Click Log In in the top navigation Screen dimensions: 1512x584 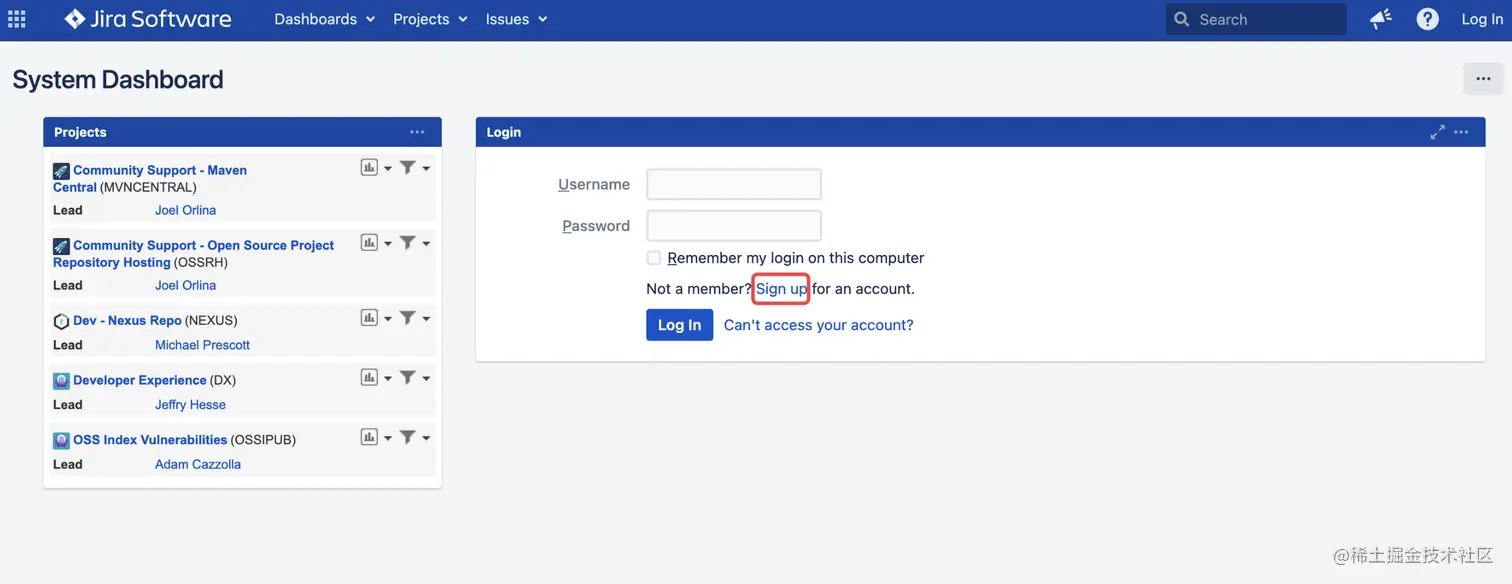[1482, 19]
